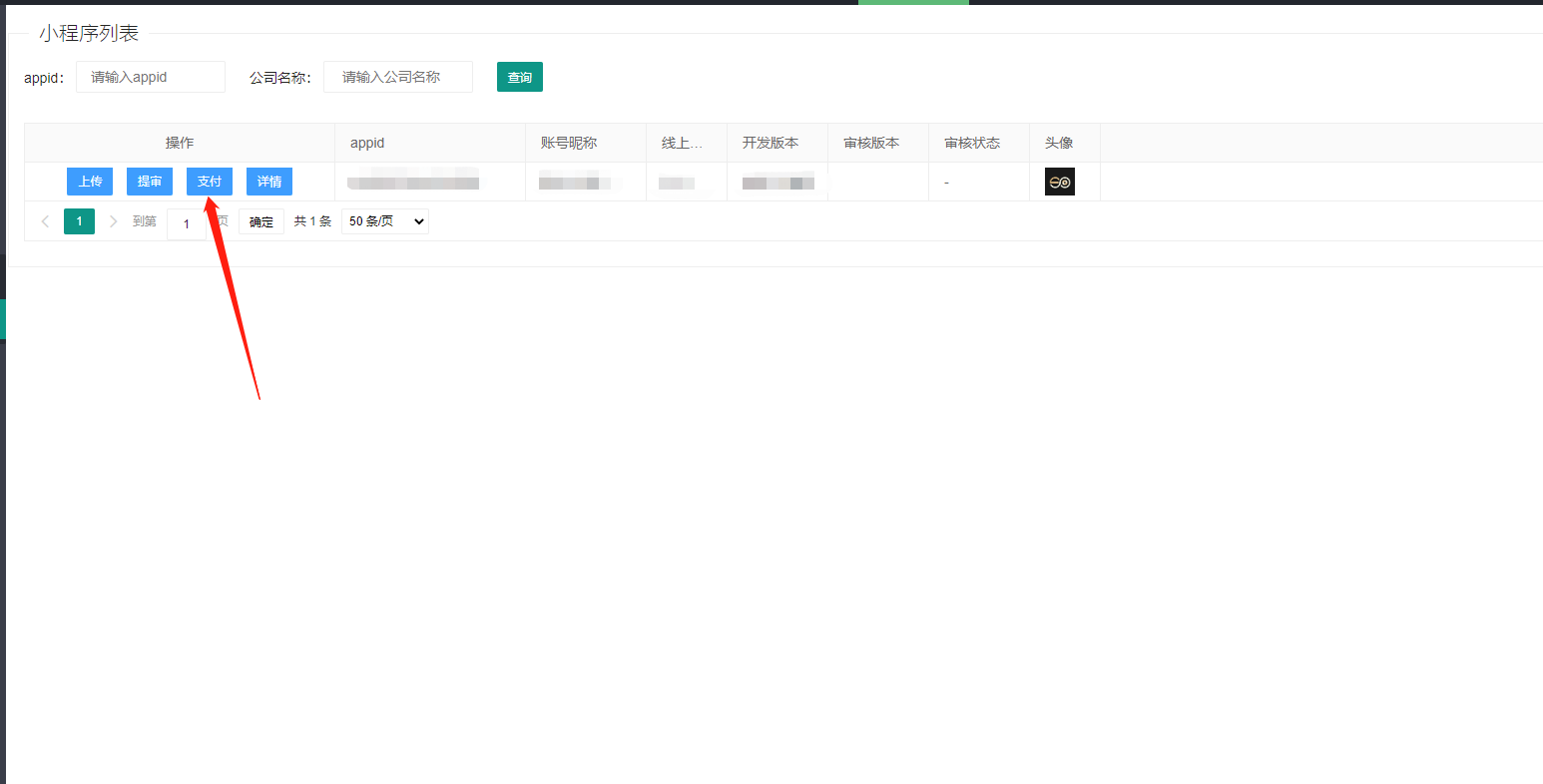The width and height of the screenshot is (1543, 784).
Task: Open the mini program avatar image
Action: (1059, 182)
